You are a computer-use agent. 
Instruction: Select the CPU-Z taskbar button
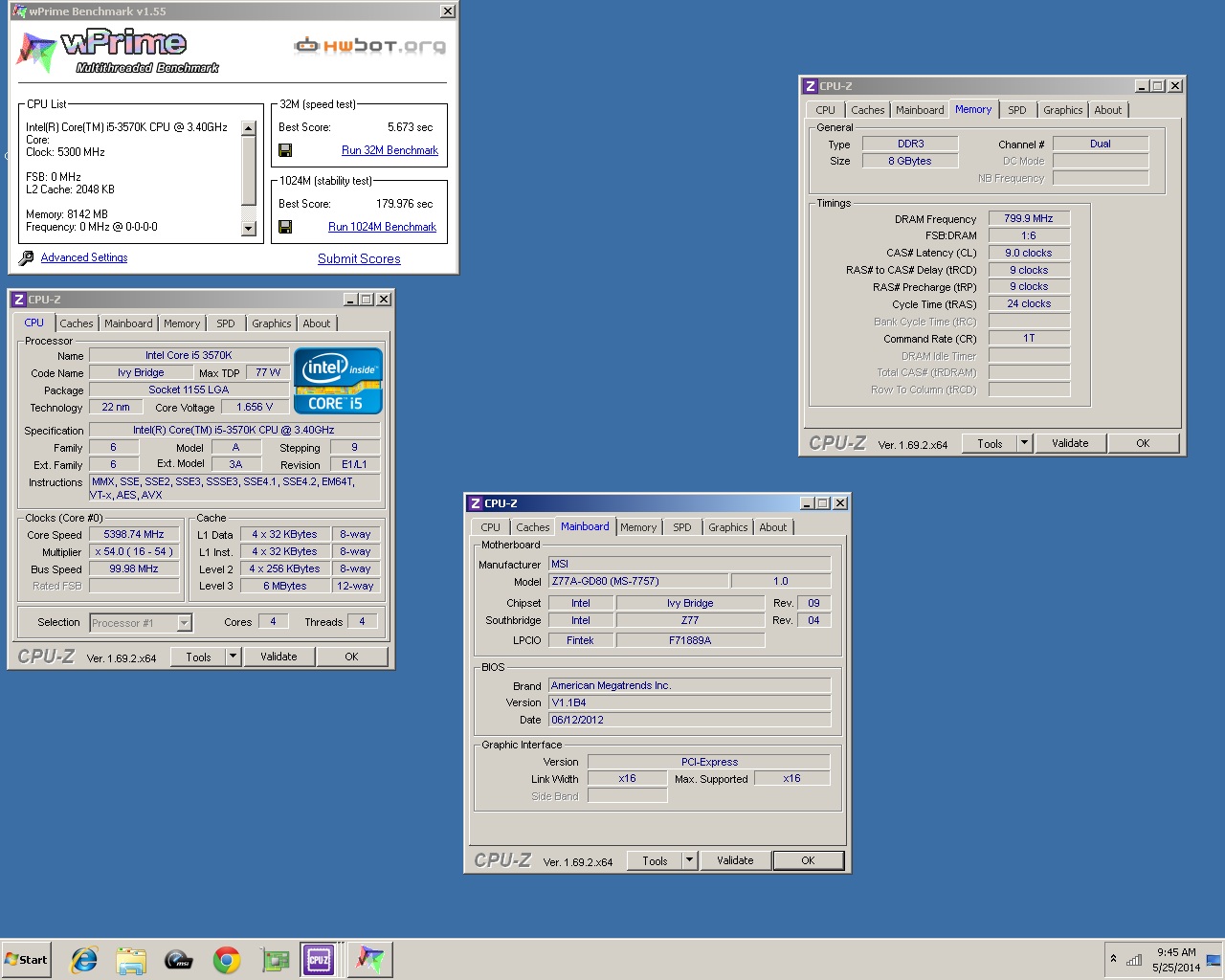coord(319,960)
